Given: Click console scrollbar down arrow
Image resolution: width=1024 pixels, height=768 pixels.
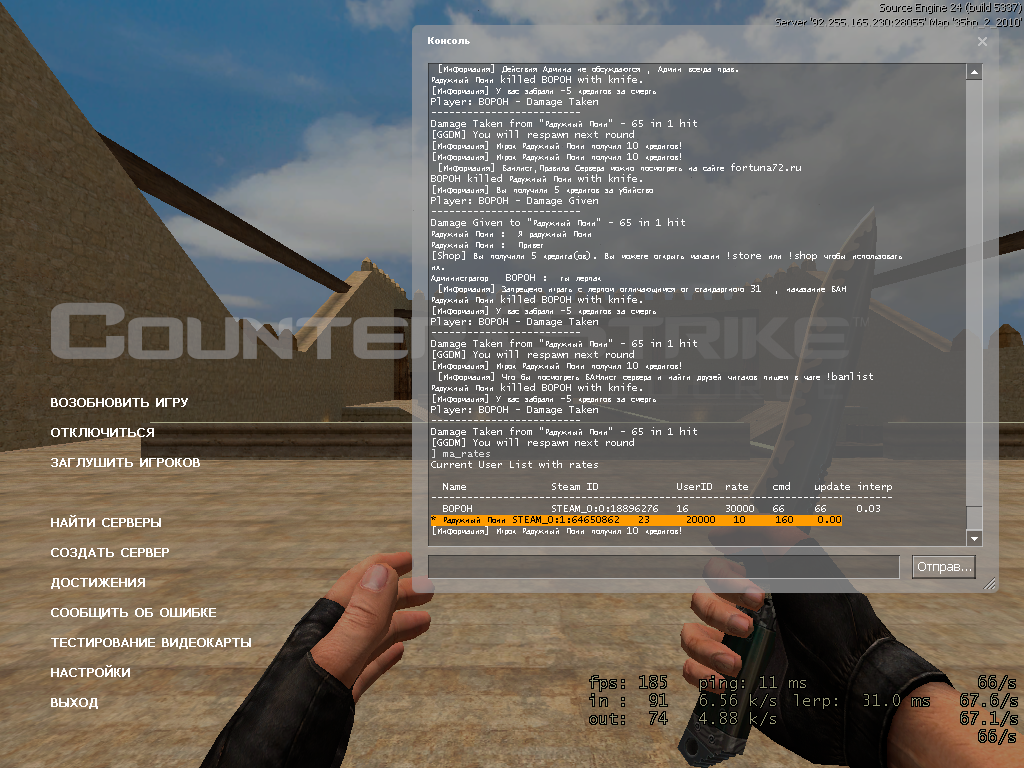Looking at the screenshot, I should (974, 539).
